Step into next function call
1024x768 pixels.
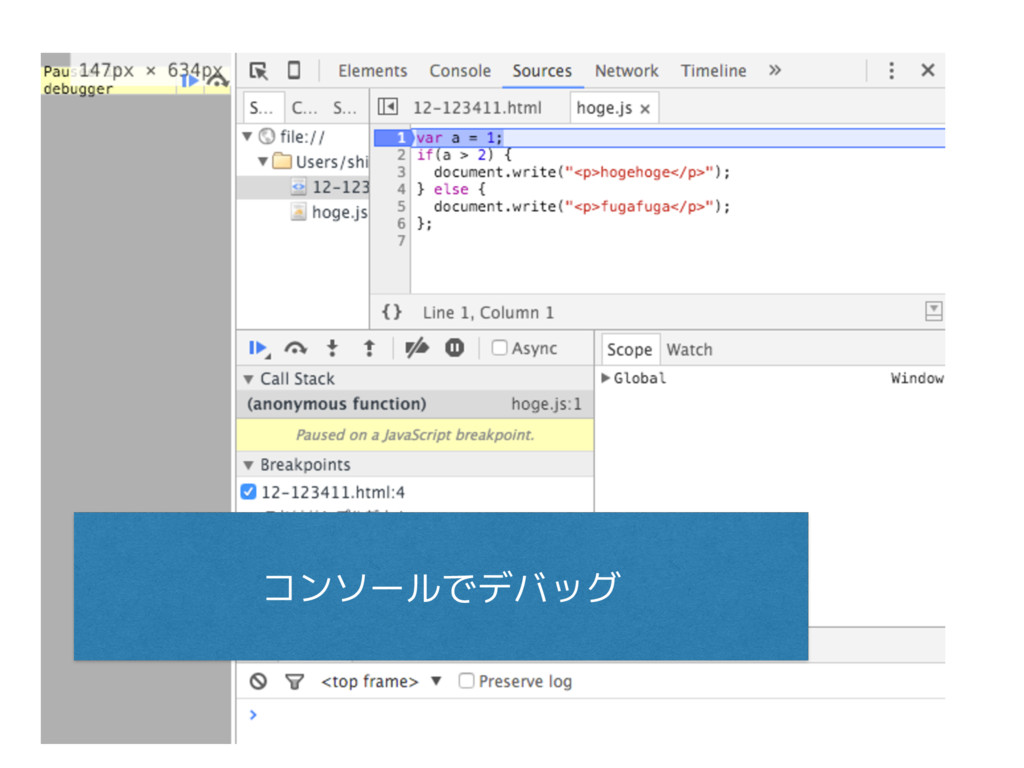pyautogui.click(x=332, y=349)
